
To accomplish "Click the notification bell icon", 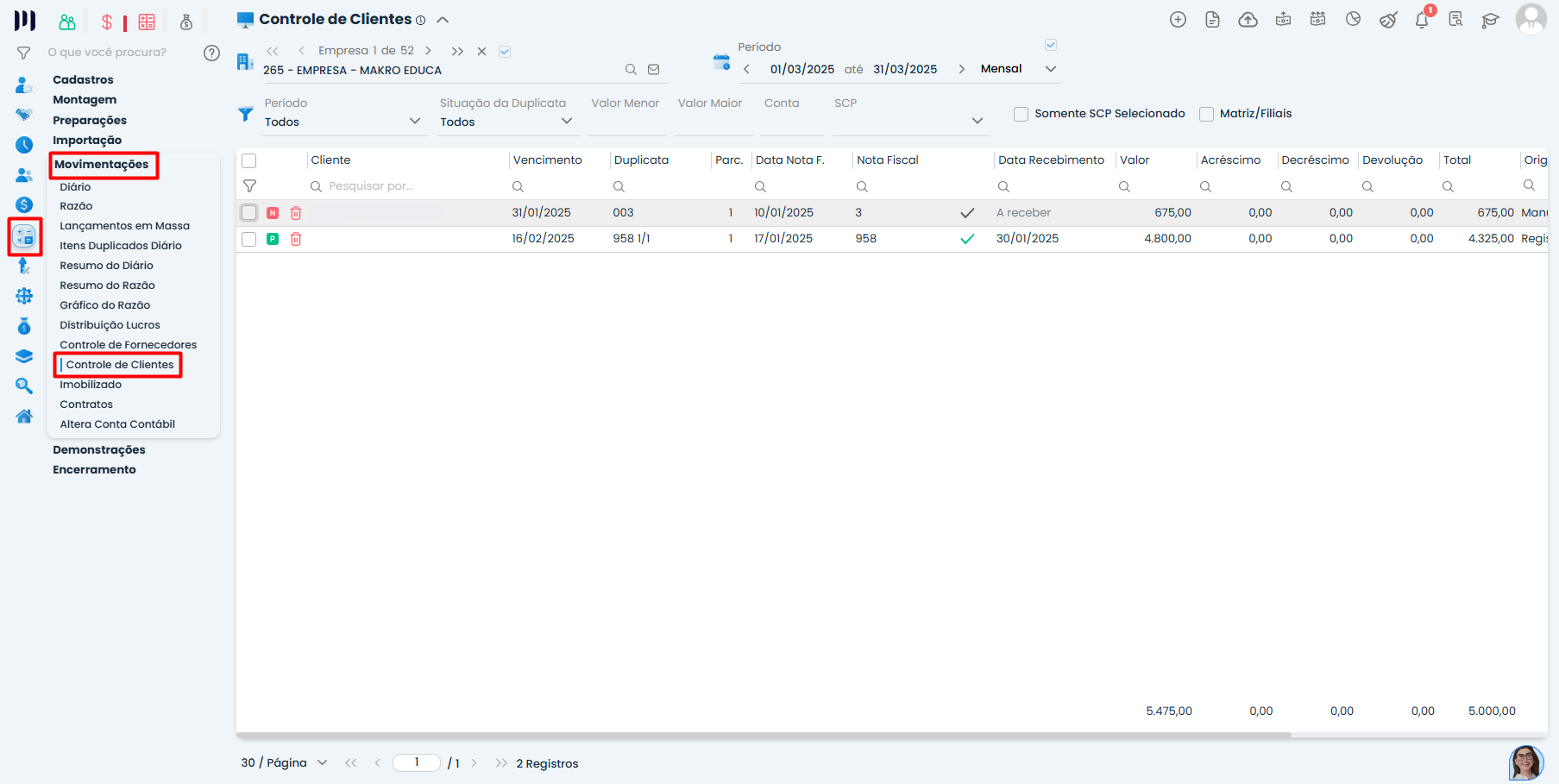I will click(1422, 20).
